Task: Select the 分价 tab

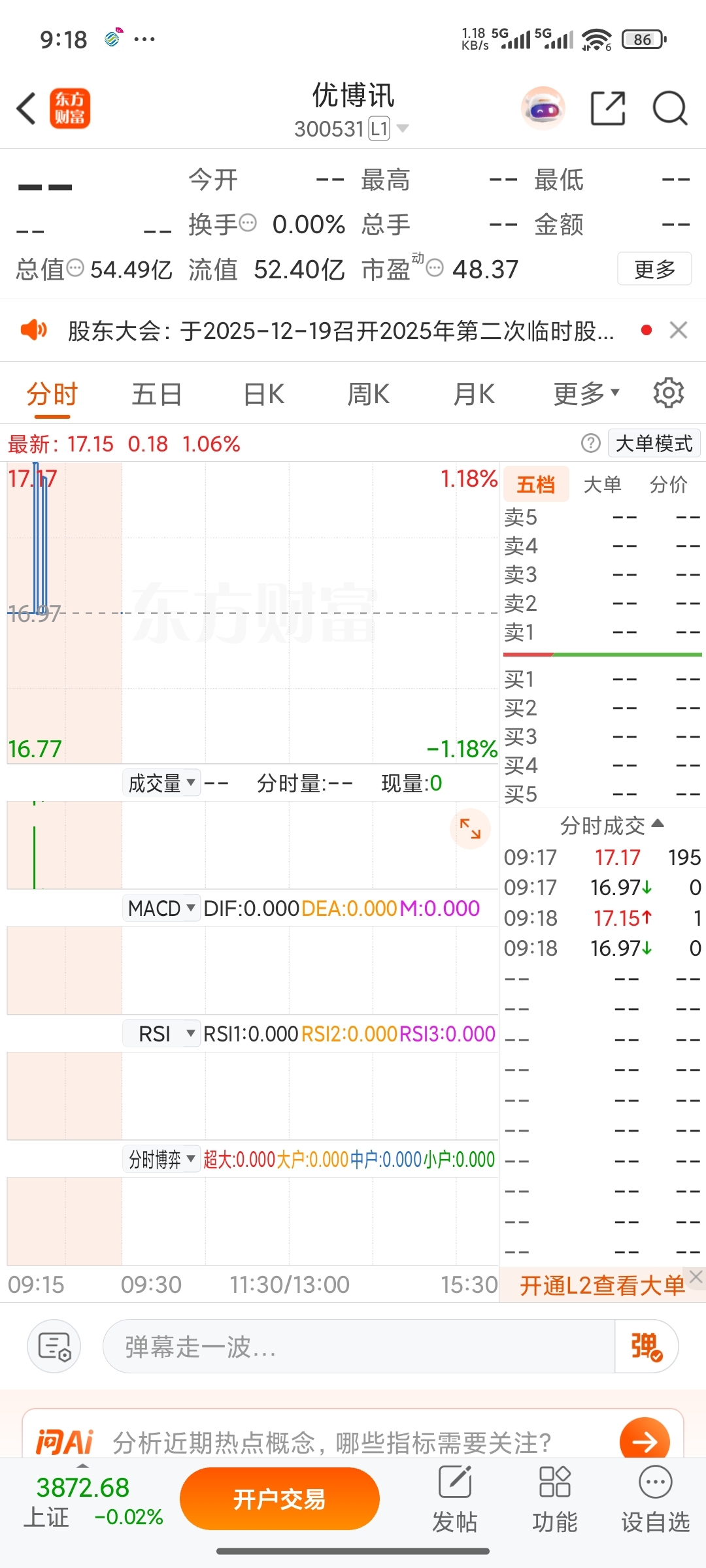Action: pyautogui.click(x=668, y=484)
